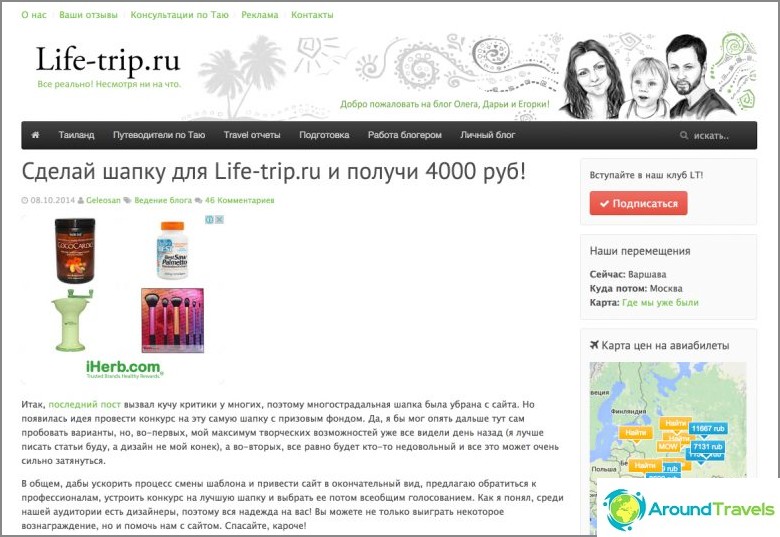
Task: Open the Личный блог menu
Action: pyautogui.click(x=488, y=135)
